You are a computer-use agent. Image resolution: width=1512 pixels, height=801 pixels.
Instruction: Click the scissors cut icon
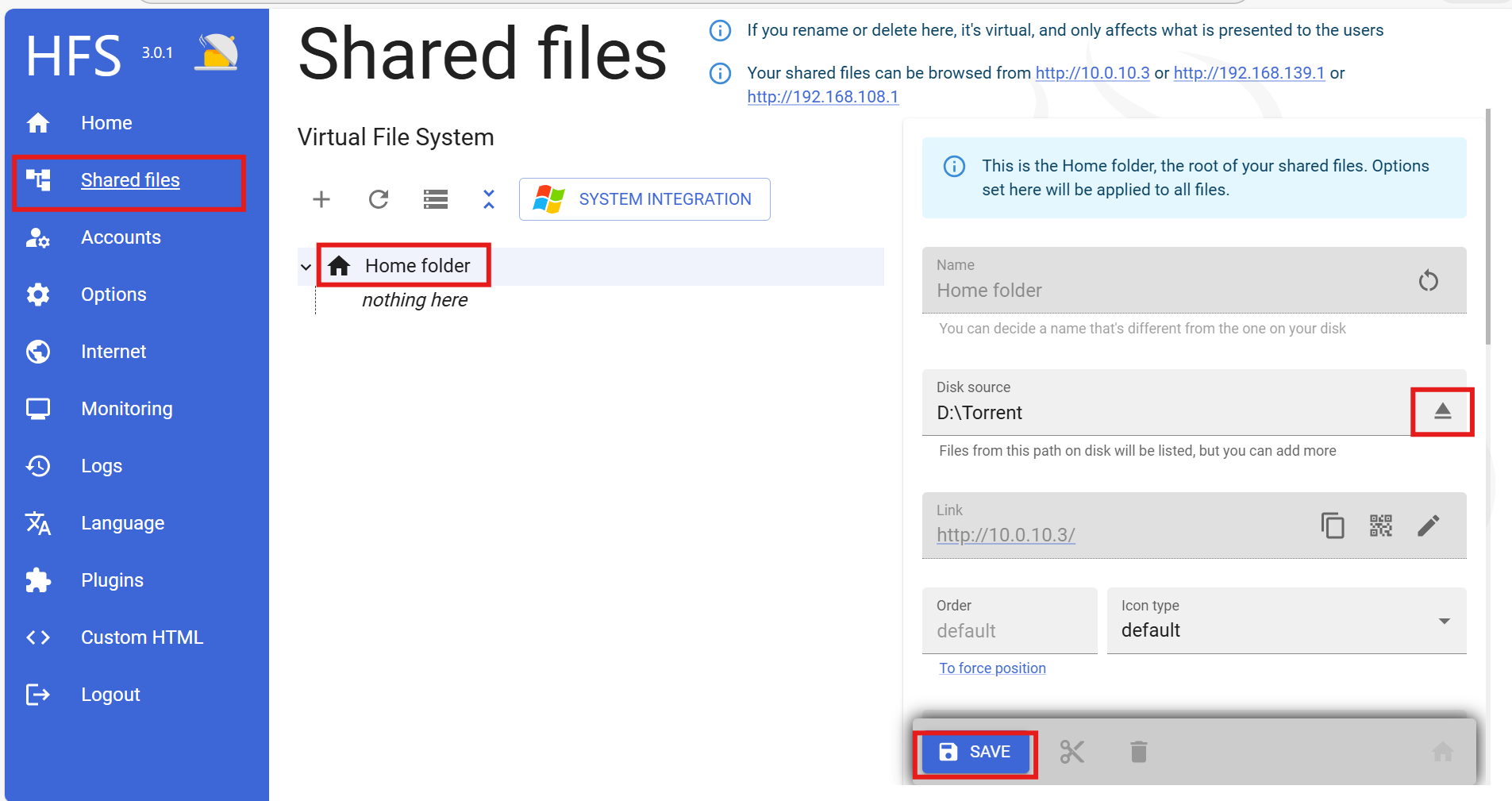(x=1071, y=752)
